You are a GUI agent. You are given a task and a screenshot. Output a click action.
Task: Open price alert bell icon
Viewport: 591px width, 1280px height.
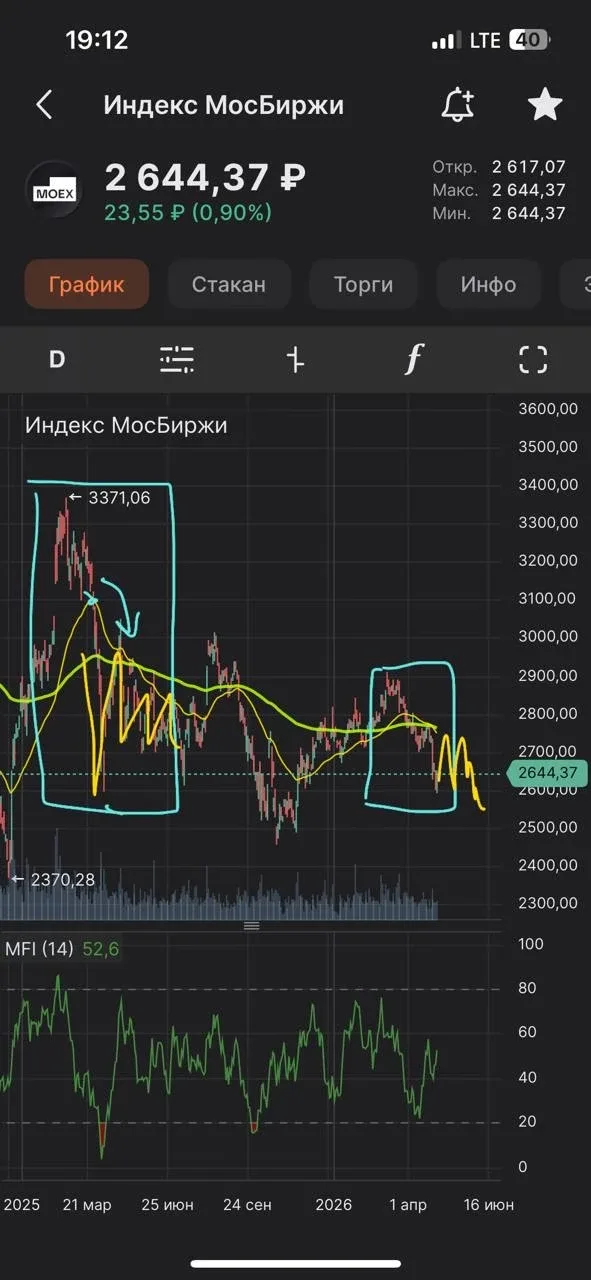458,105
